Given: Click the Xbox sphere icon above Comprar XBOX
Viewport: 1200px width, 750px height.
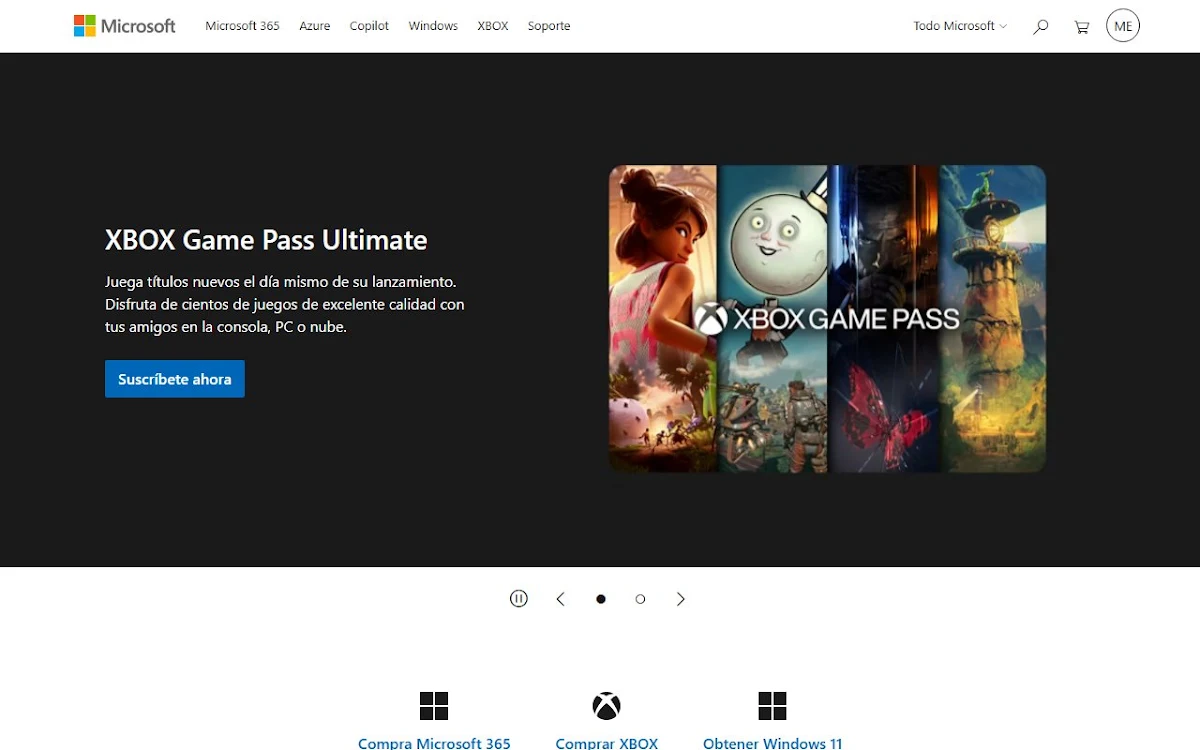Looking at the screenshot, I should [x=606, y=706].
